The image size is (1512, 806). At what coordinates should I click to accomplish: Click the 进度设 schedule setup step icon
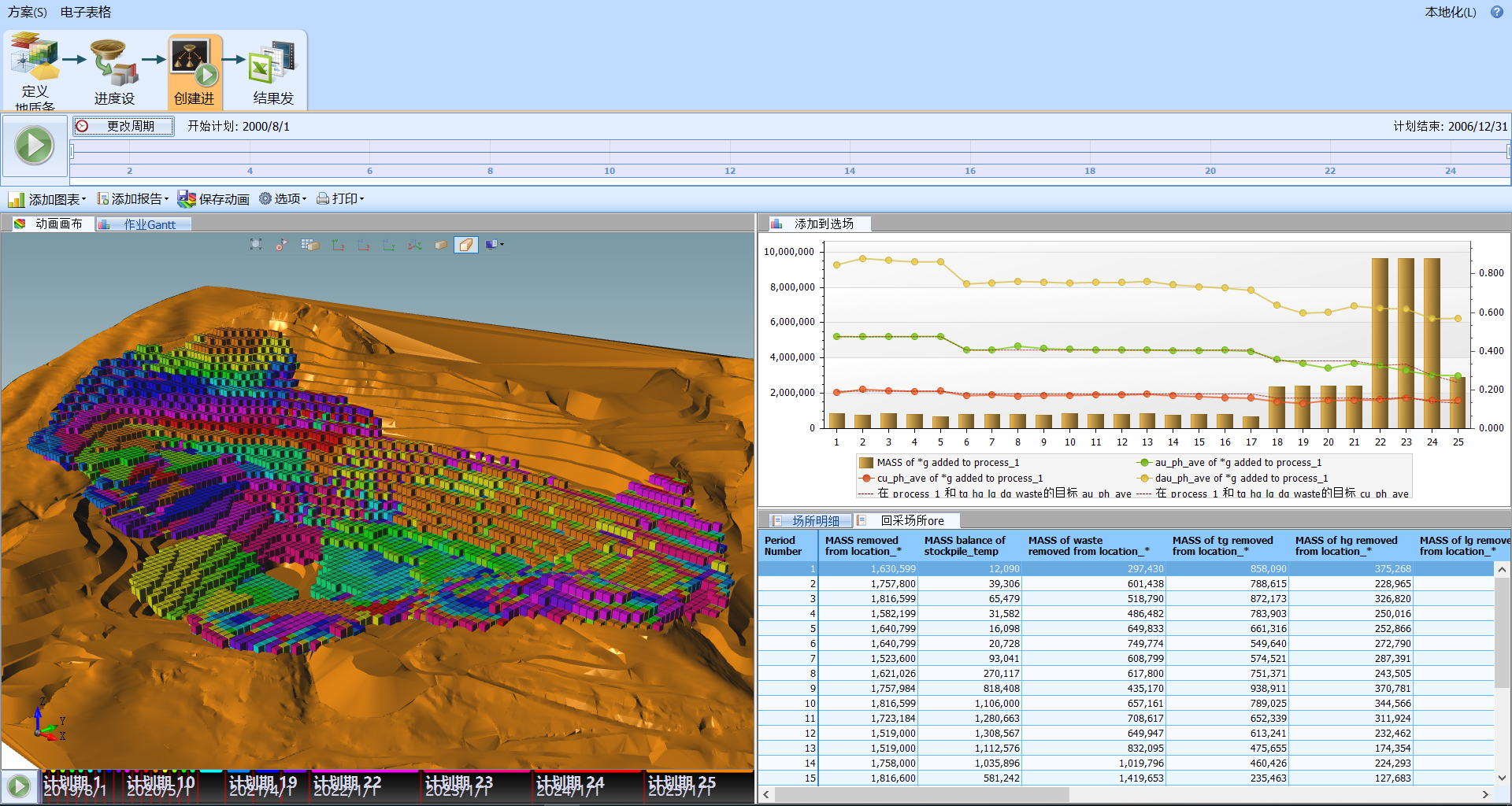tap(114, 63)
